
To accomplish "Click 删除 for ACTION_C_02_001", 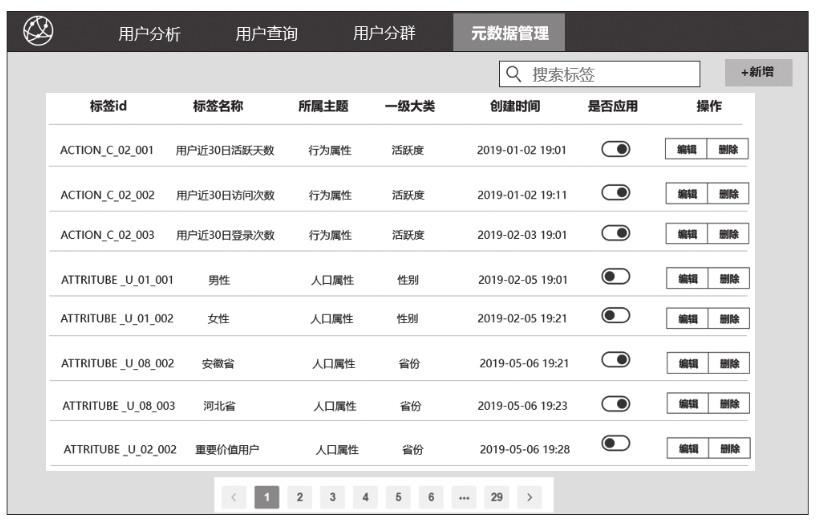I will 728,149.
